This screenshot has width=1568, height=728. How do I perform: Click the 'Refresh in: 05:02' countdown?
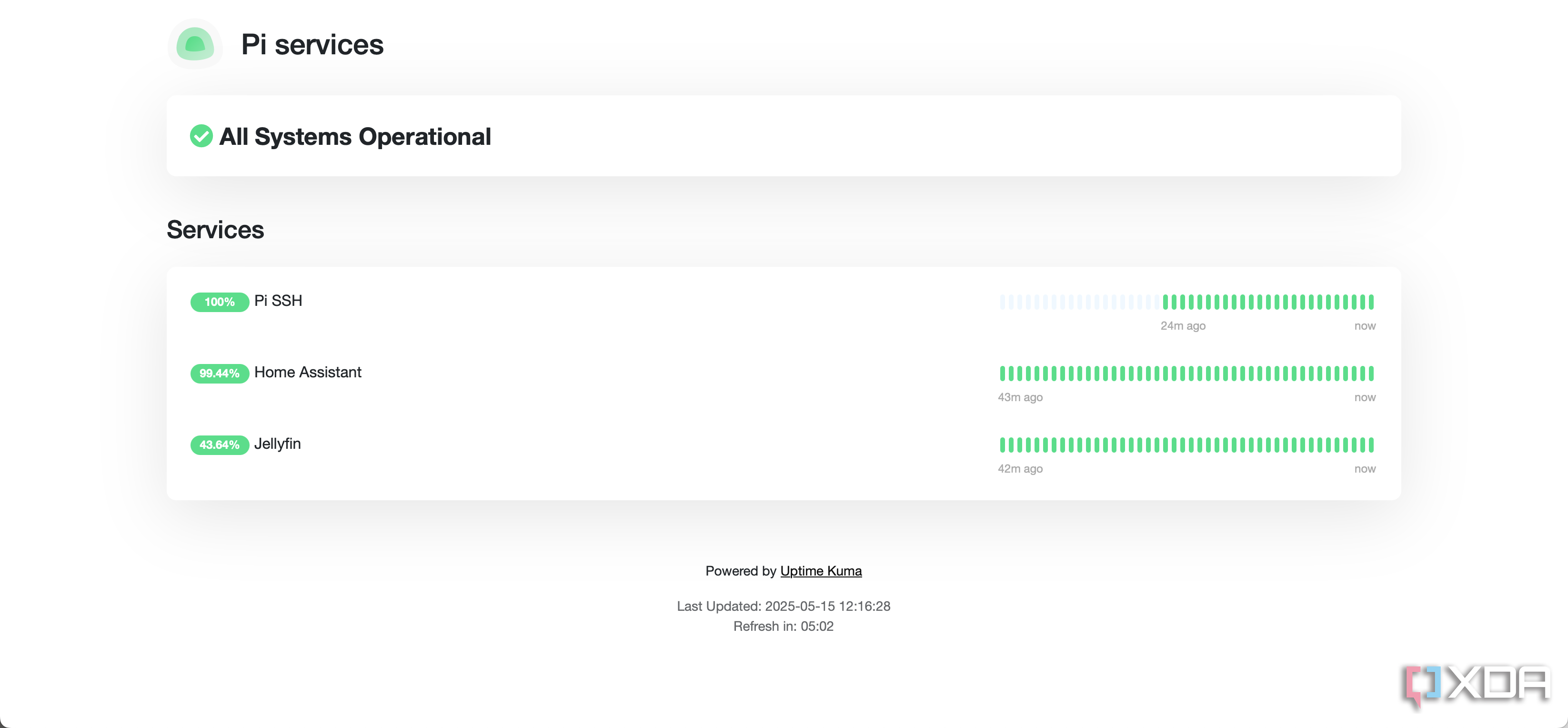pos(784,627)
